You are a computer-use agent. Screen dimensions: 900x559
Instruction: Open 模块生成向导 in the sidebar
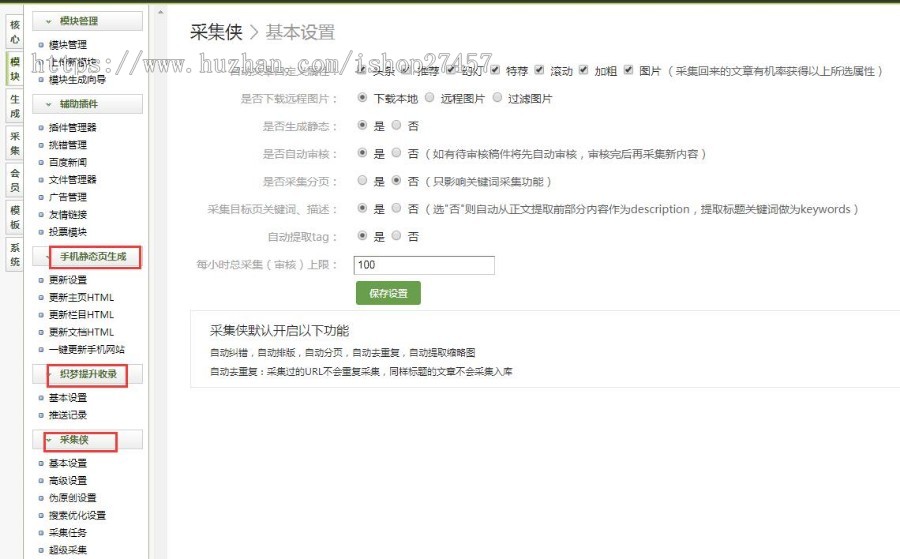pyautogui.click(x=77, y=79)
